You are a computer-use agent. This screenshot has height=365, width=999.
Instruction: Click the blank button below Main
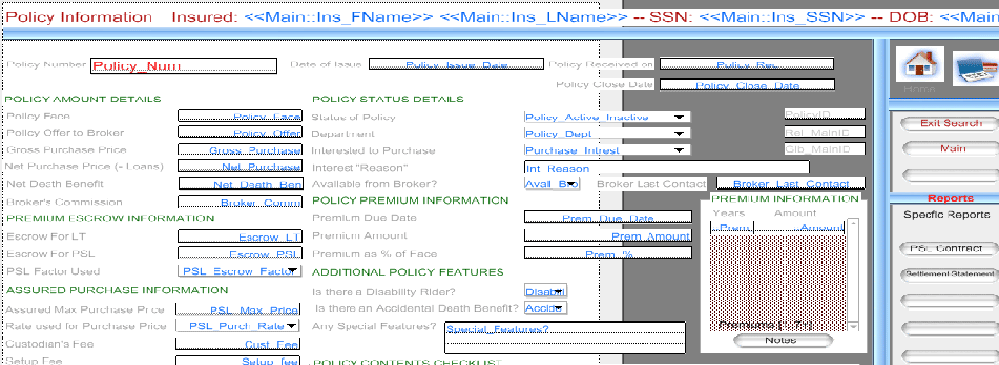click(x=950, y=175)
